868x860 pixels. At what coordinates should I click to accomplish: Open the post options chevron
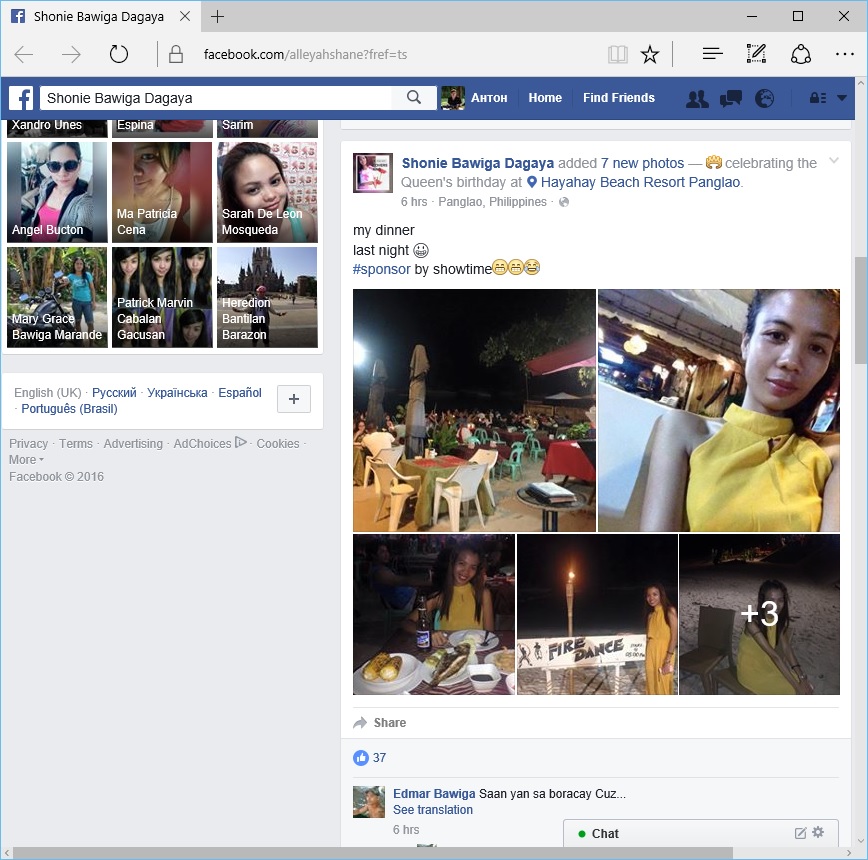[834, 162]
